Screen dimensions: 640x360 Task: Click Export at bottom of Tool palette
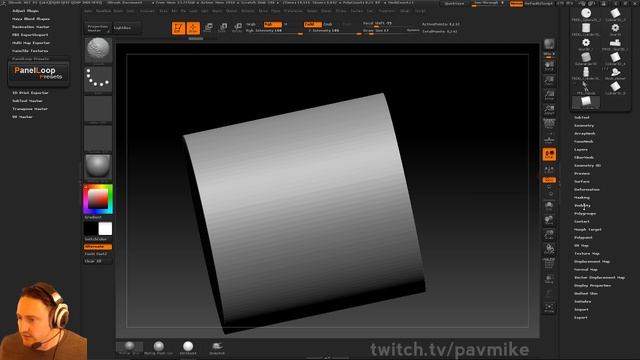[x=581, y=317]
